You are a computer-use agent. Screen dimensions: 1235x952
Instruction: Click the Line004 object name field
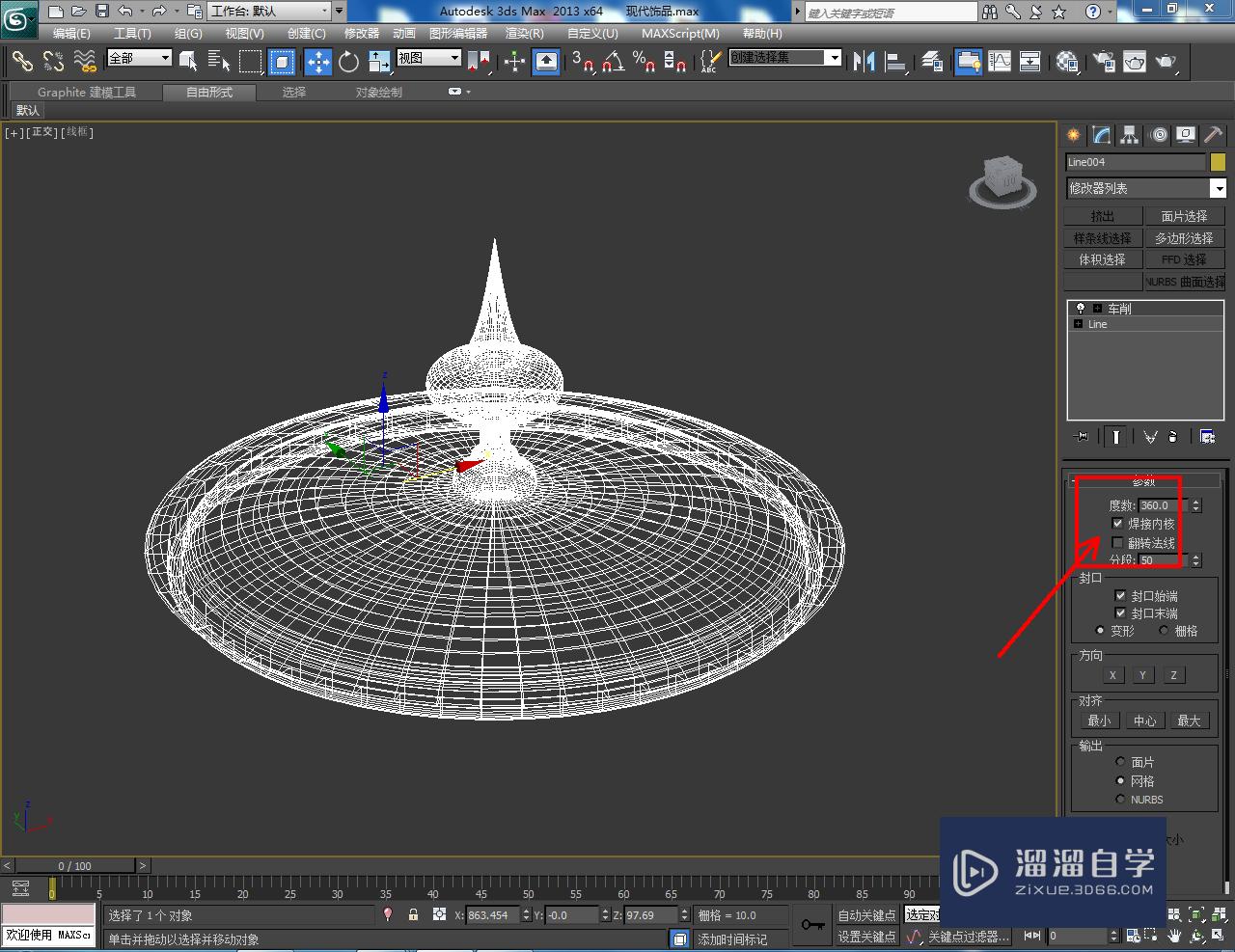click(1136, 162)
